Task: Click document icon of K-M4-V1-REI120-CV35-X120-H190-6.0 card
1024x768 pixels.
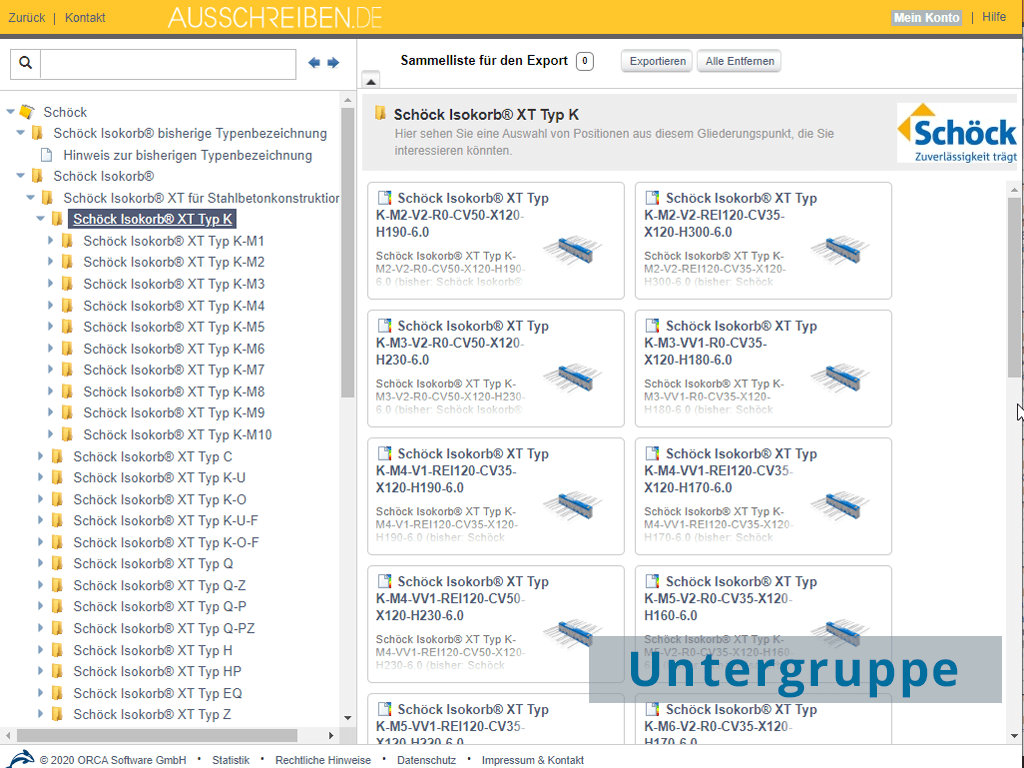Action: 385,453
